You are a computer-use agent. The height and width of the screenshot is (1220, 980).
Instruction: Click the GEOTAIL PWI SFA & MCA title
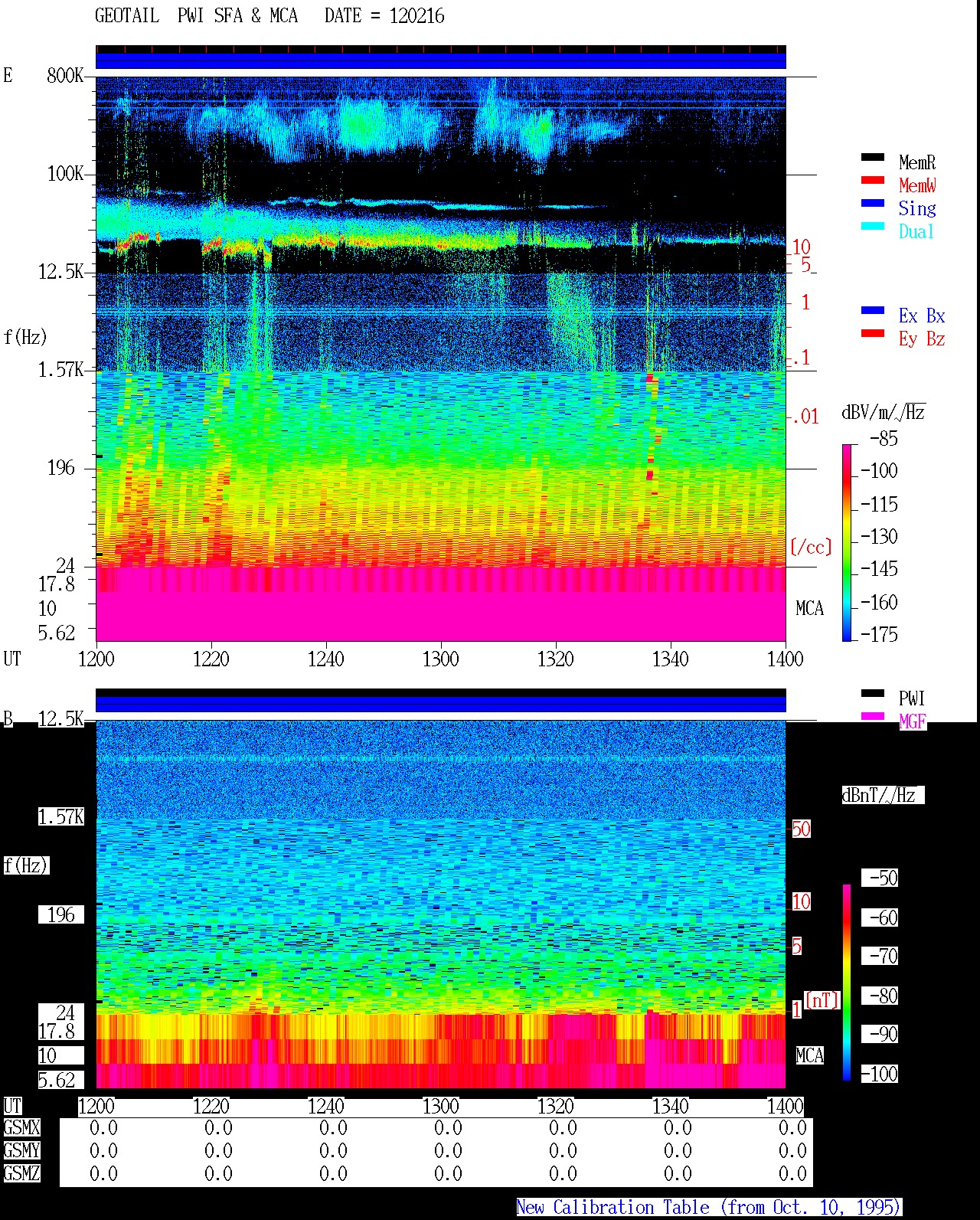(x=197, y=16)
